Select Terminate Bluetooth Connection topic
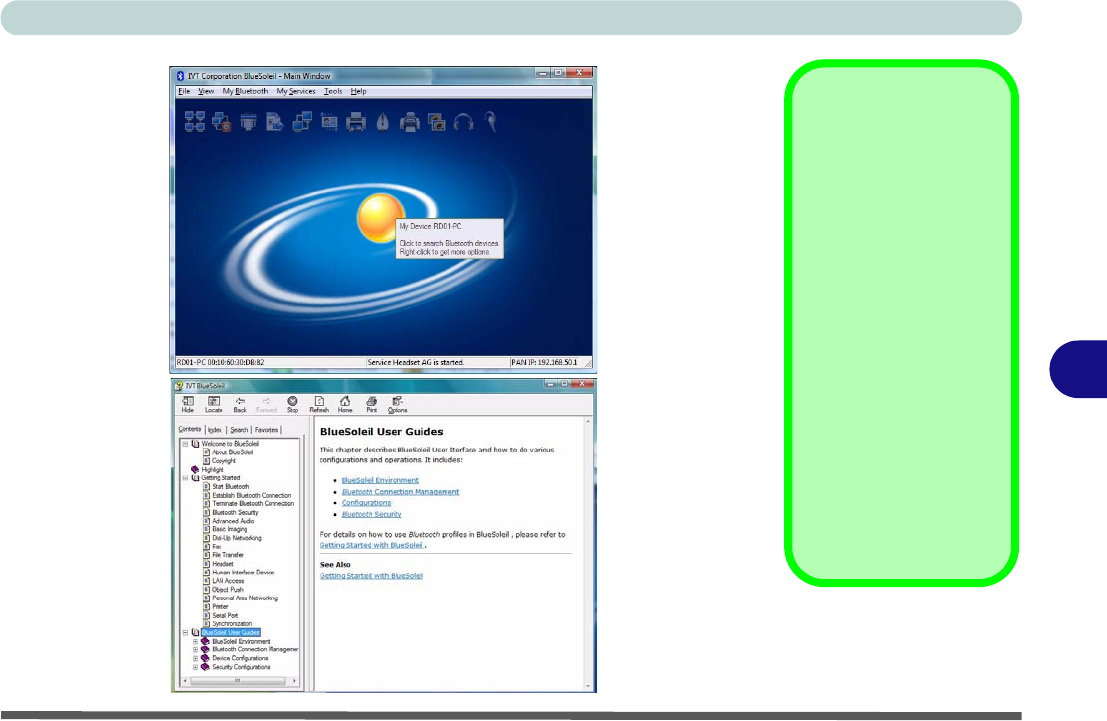The width and height of the screenshot is (1107, 721). (x=253, y=503)
